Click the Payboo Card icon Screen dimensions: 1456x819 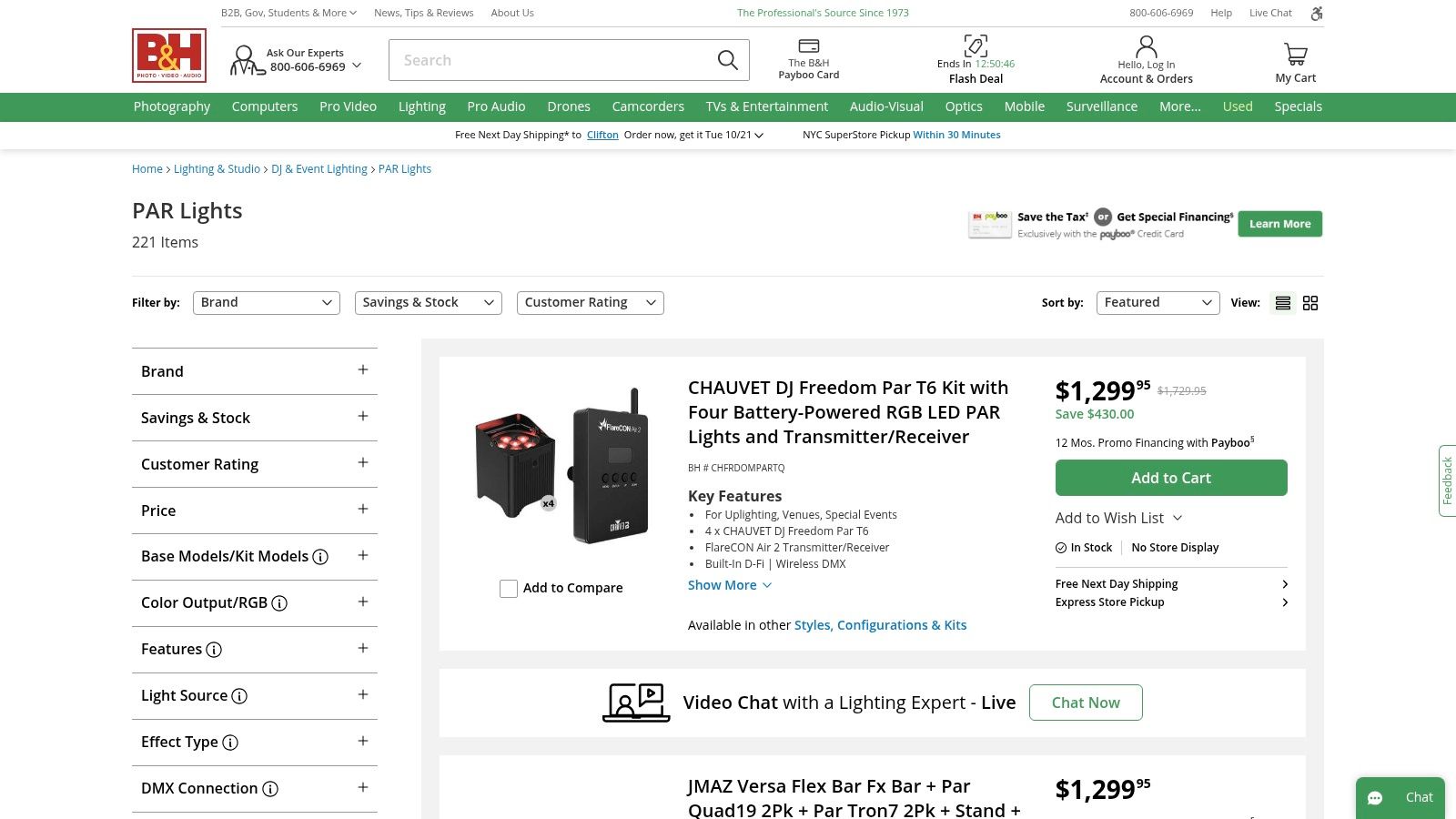(808, 46)
